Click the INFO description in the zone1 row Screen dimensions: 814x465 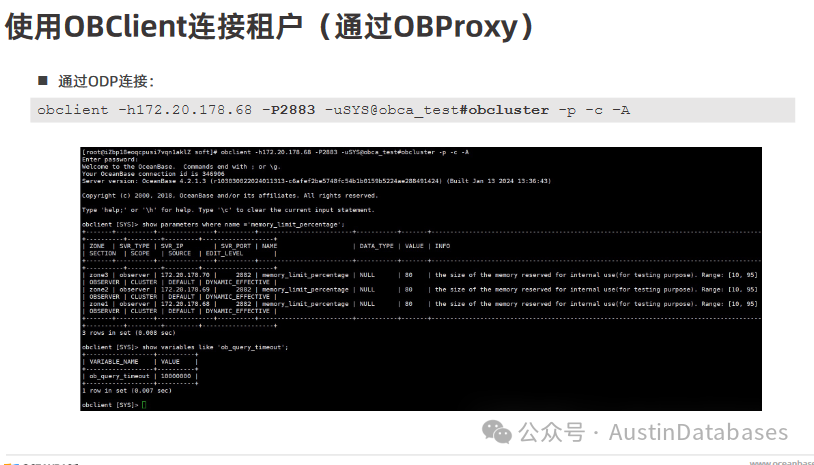click(x=596, y=304)
